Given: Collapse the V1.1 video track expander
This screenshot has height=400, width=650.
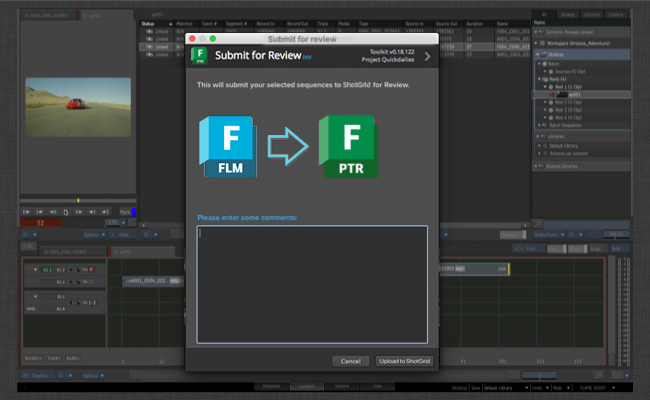Looking at the screenshot, I should (x=35, y=269).
